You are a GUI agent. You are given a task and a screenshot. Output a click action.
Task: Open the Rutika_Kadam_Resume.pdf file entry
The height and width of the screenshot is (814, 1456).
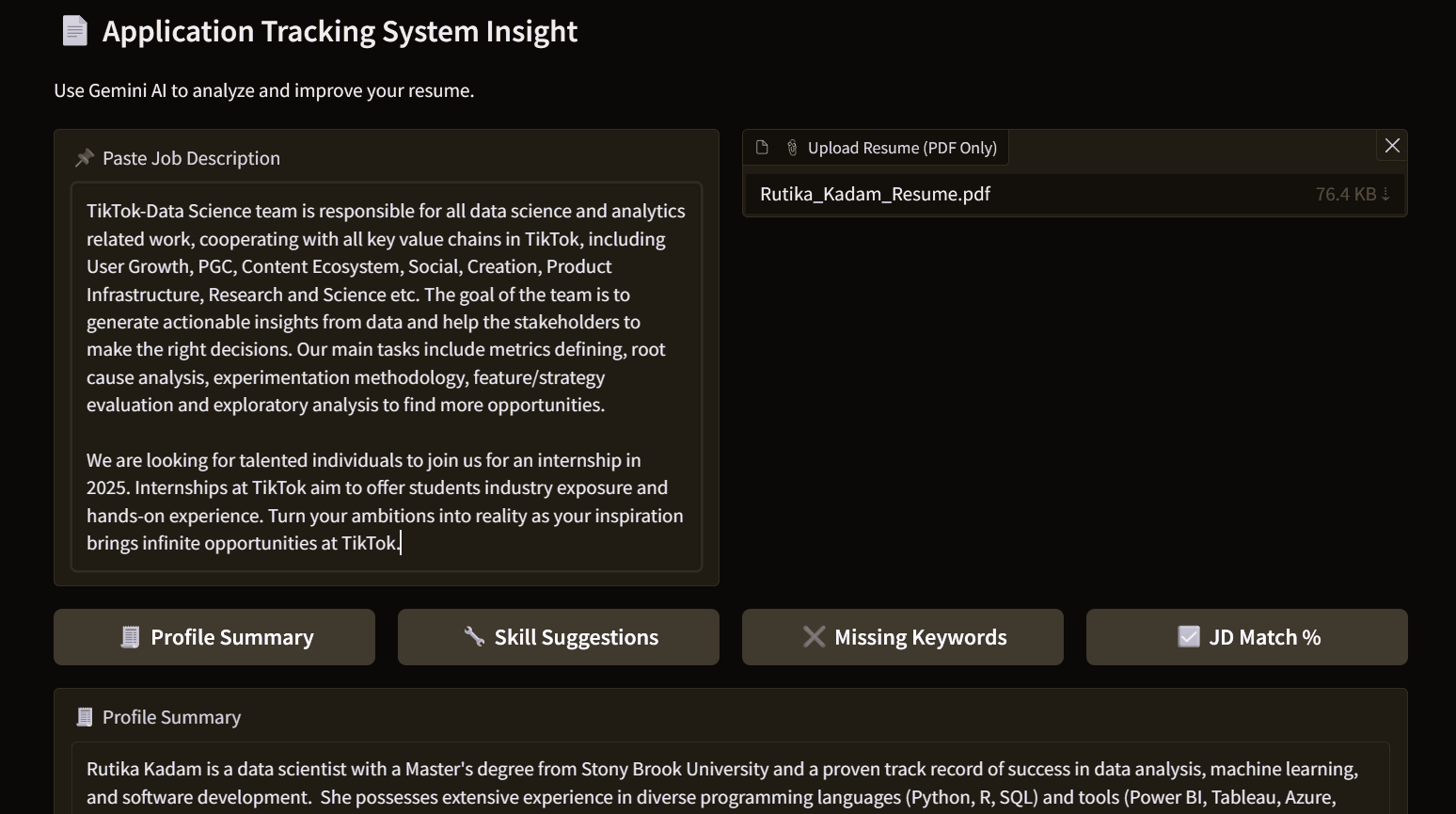[x=875, y=195]
